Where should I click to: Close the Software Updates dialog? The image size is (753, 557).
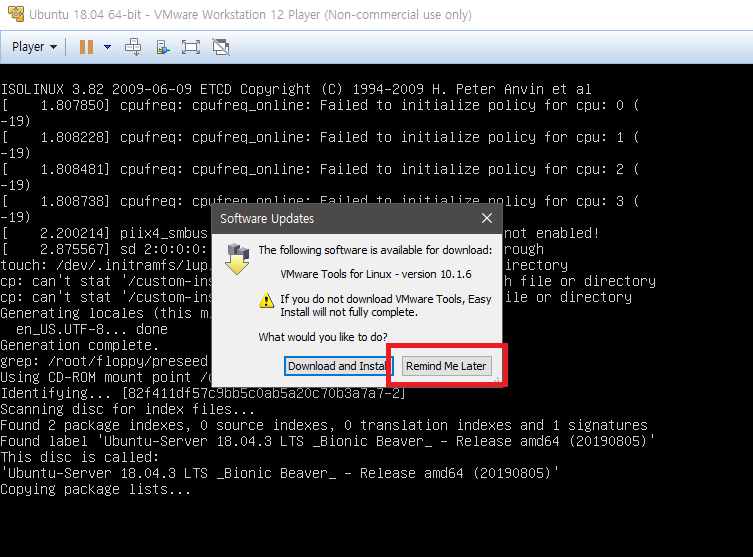(487, 218)
